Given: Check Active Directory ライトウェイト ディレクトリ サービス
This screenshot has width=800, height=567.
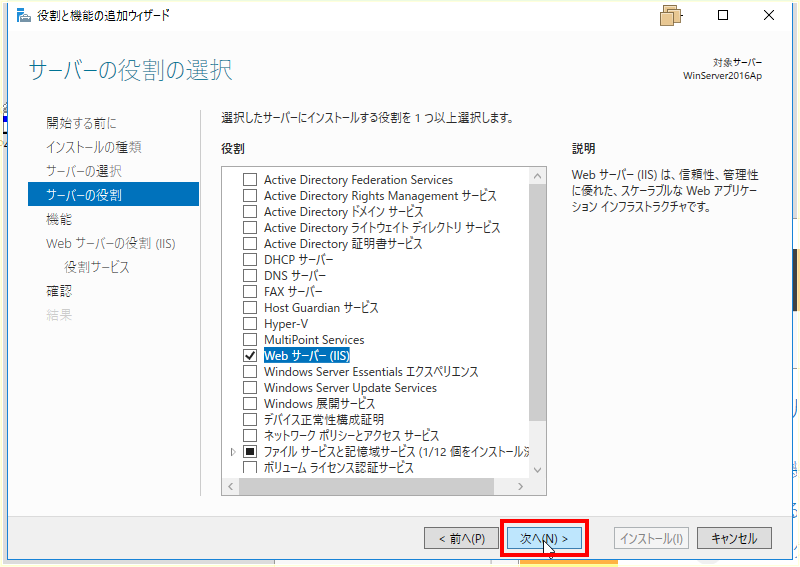Looking at the screenshot, I should [x=250, y=228].
